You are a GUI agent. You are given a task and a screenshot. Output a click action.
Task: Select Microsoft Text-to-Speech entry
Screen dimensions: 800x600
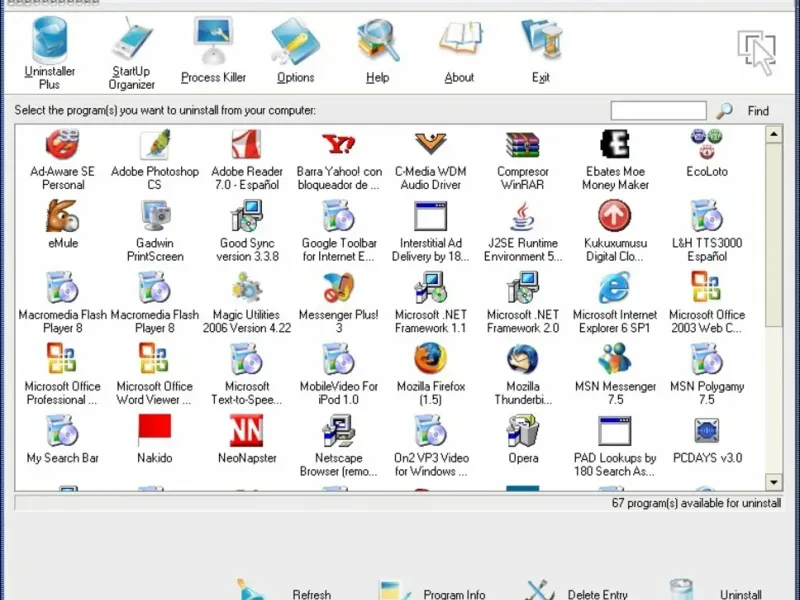(x=247, y=374)
